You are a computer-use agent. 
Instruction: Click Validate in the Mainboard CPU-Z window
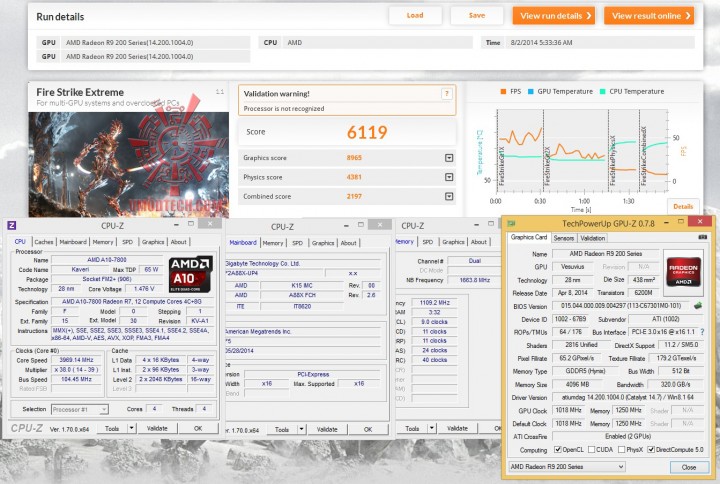[x=327, y=429]
